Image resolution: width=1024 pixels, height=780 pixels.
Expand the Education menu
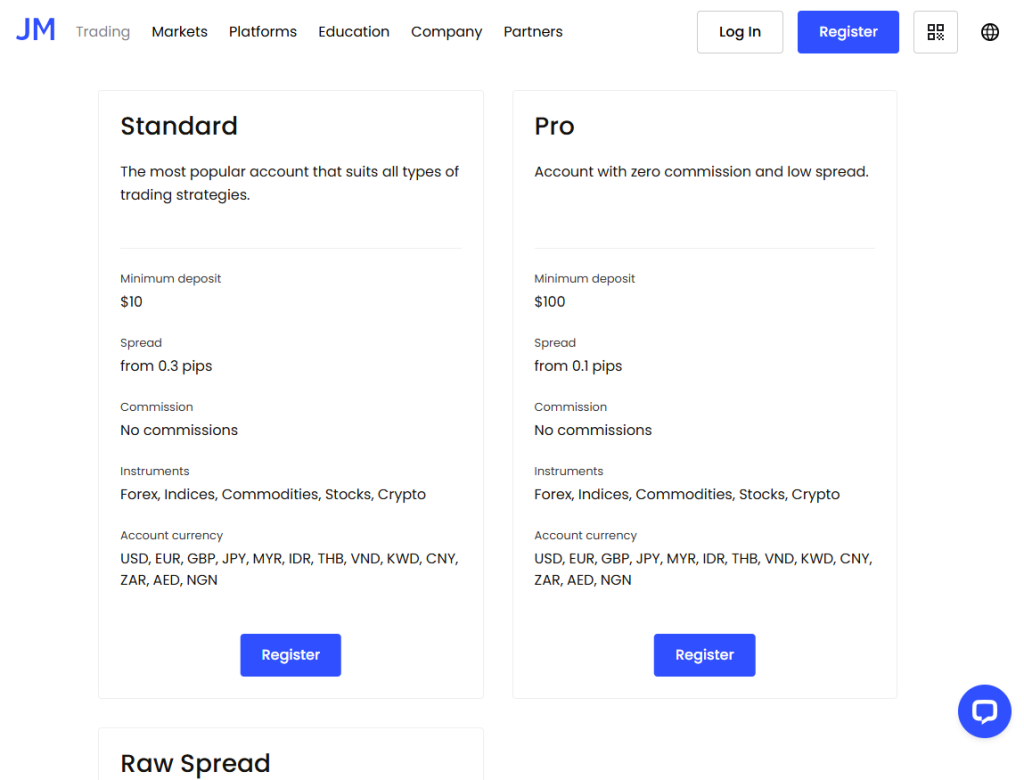tap(354, 32)
